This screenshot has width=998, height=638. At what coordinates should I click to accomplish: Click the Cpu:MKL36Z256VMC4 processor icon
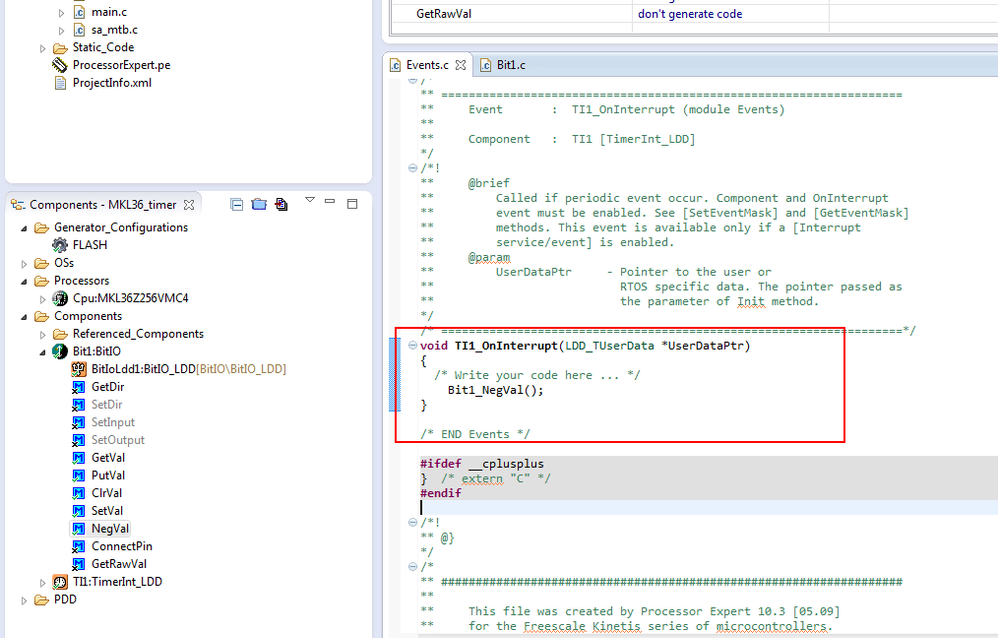60,299
